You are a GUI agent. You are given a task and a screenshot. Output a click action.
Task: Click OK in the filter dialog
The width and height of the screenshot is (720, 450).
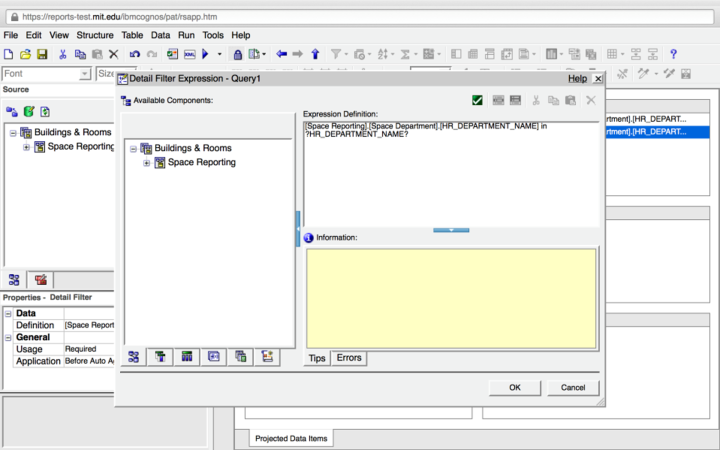click(514, 387)
